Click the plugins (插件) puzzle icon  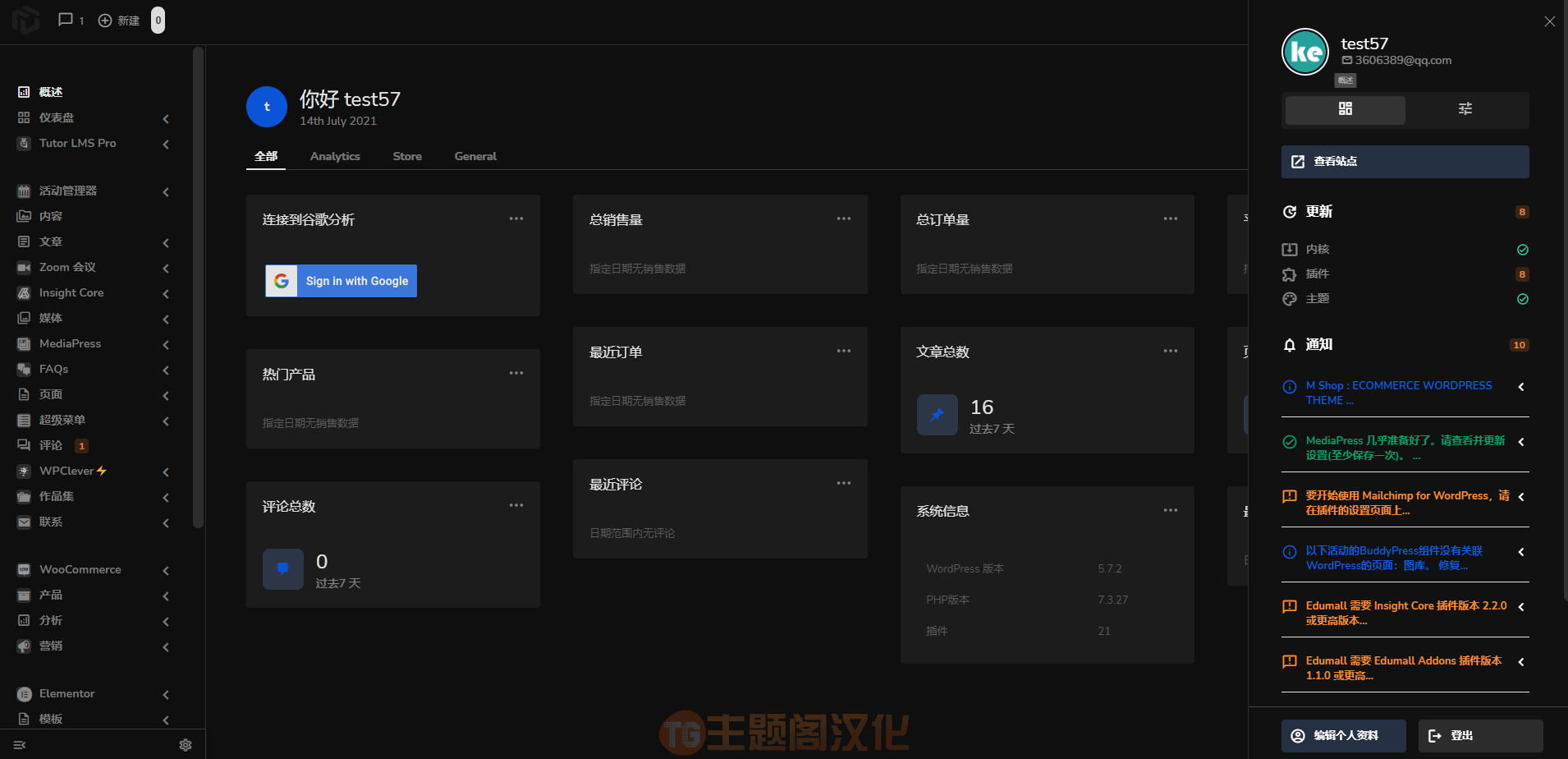[1290, 274]
